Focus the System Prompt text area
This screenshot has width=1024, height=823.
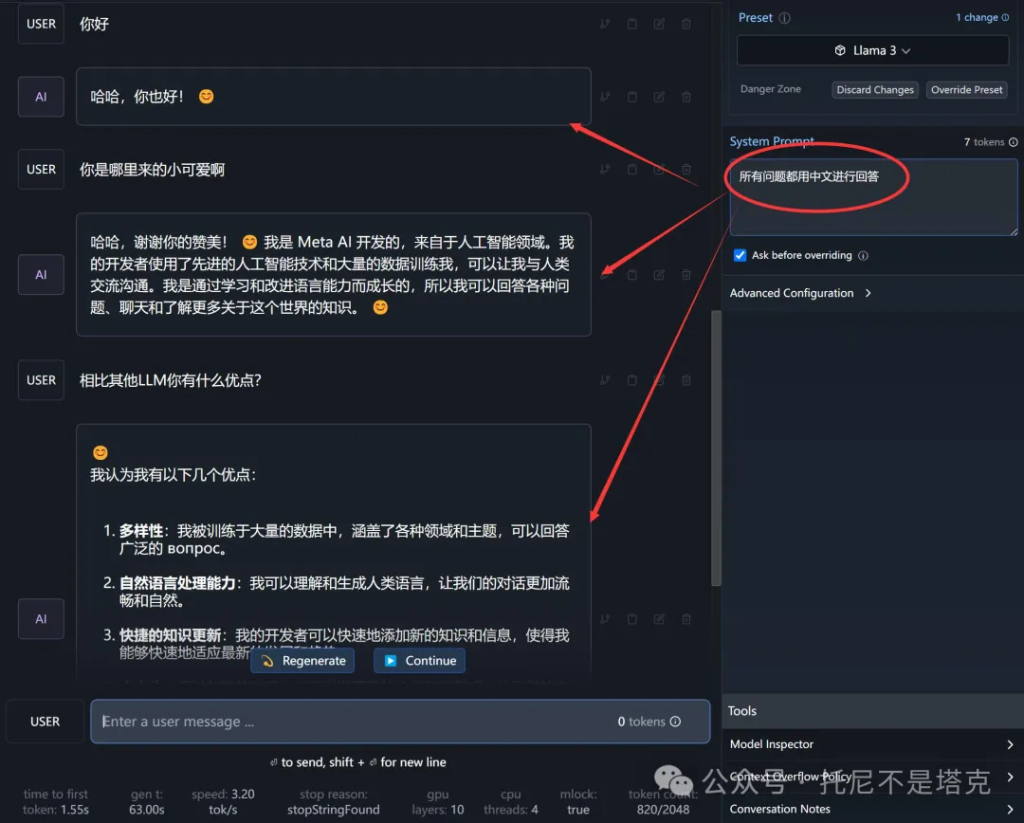tap(873, 197)
